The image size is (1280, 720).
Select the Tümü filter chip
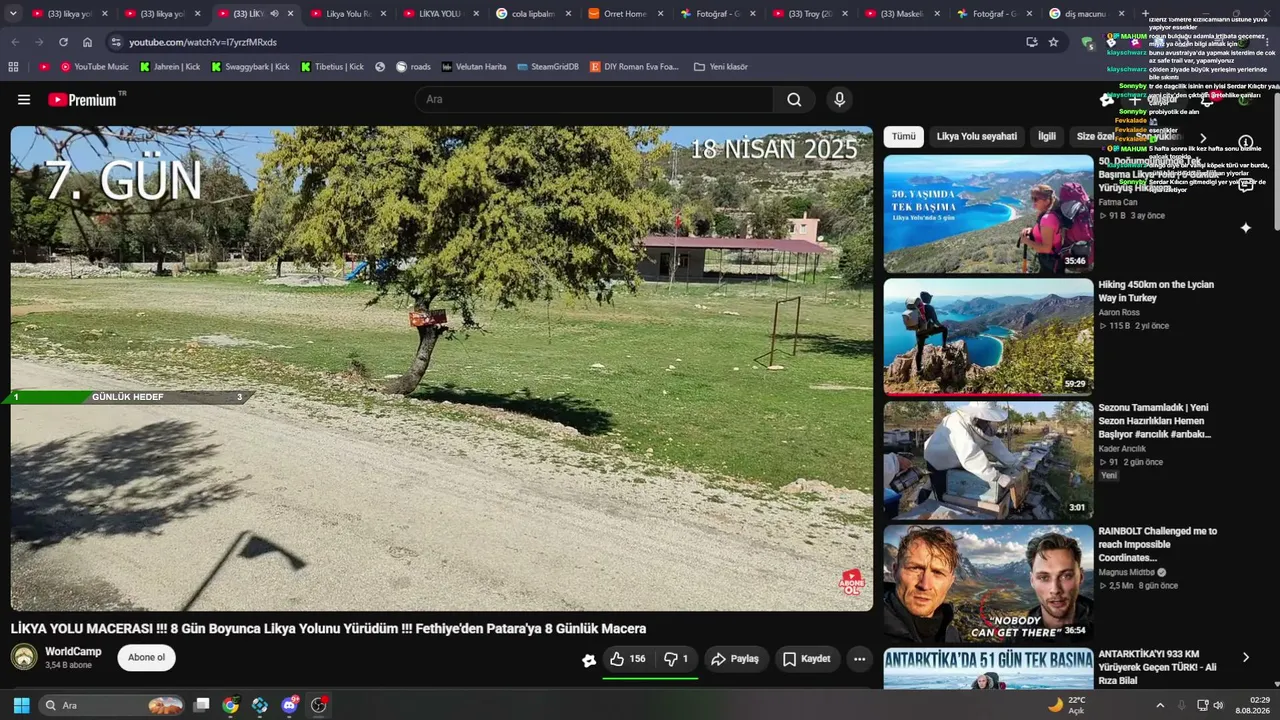903,136
